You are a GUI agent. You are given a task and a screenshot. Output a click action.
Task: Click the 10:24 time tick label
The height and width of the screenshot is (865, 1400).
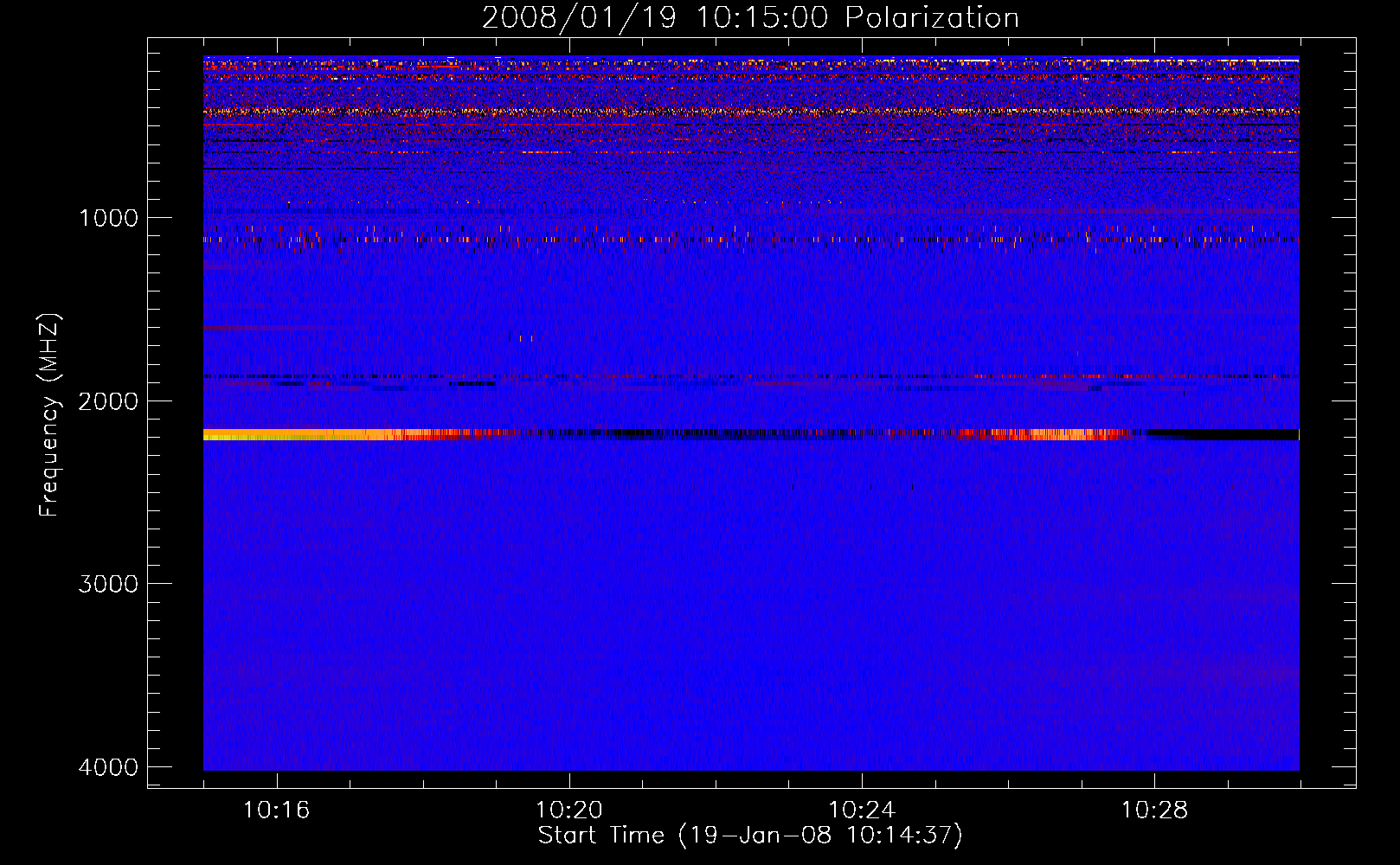pos(862,811)
